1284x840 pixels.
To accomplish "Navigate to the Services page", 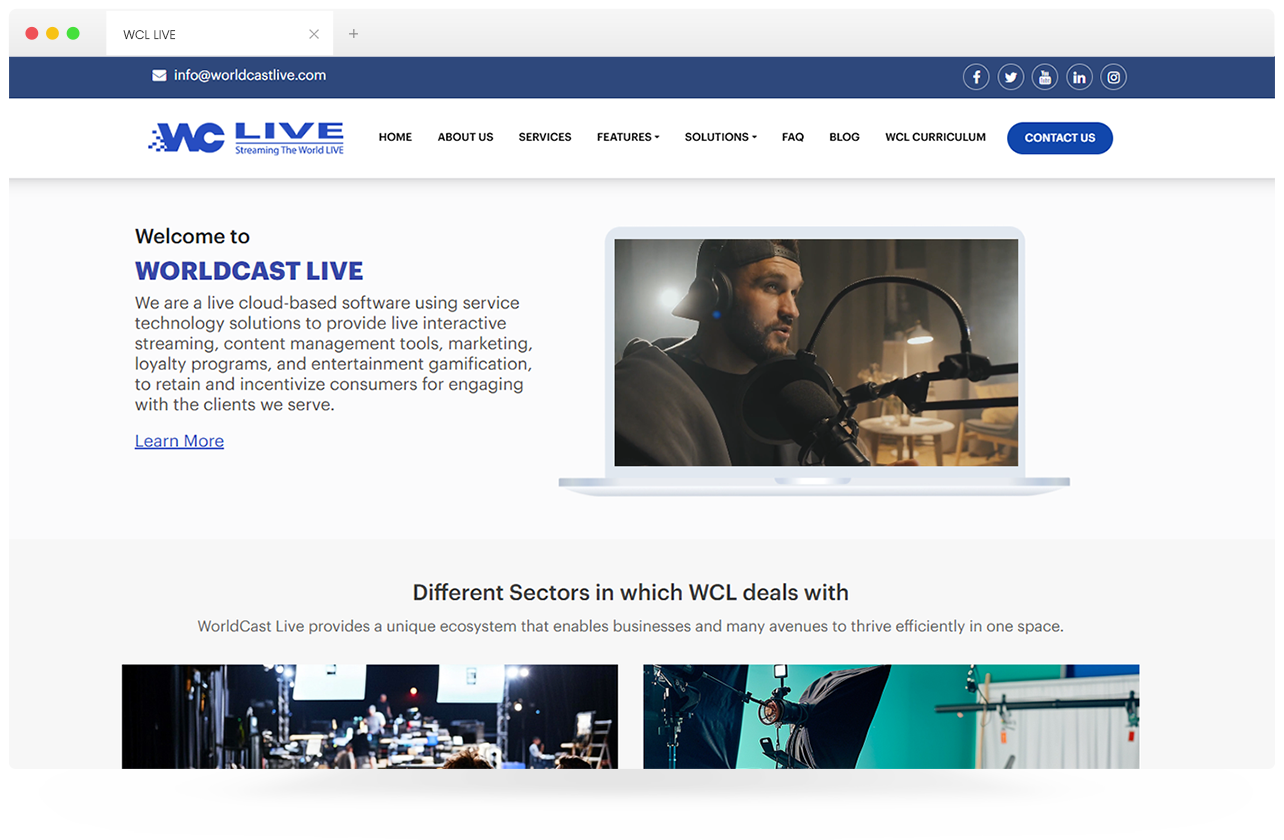I will (545, 137).
